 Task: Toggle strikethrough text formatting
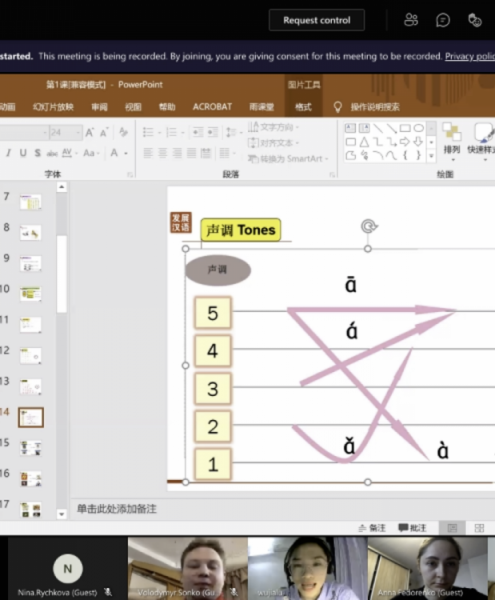point(37,153)
